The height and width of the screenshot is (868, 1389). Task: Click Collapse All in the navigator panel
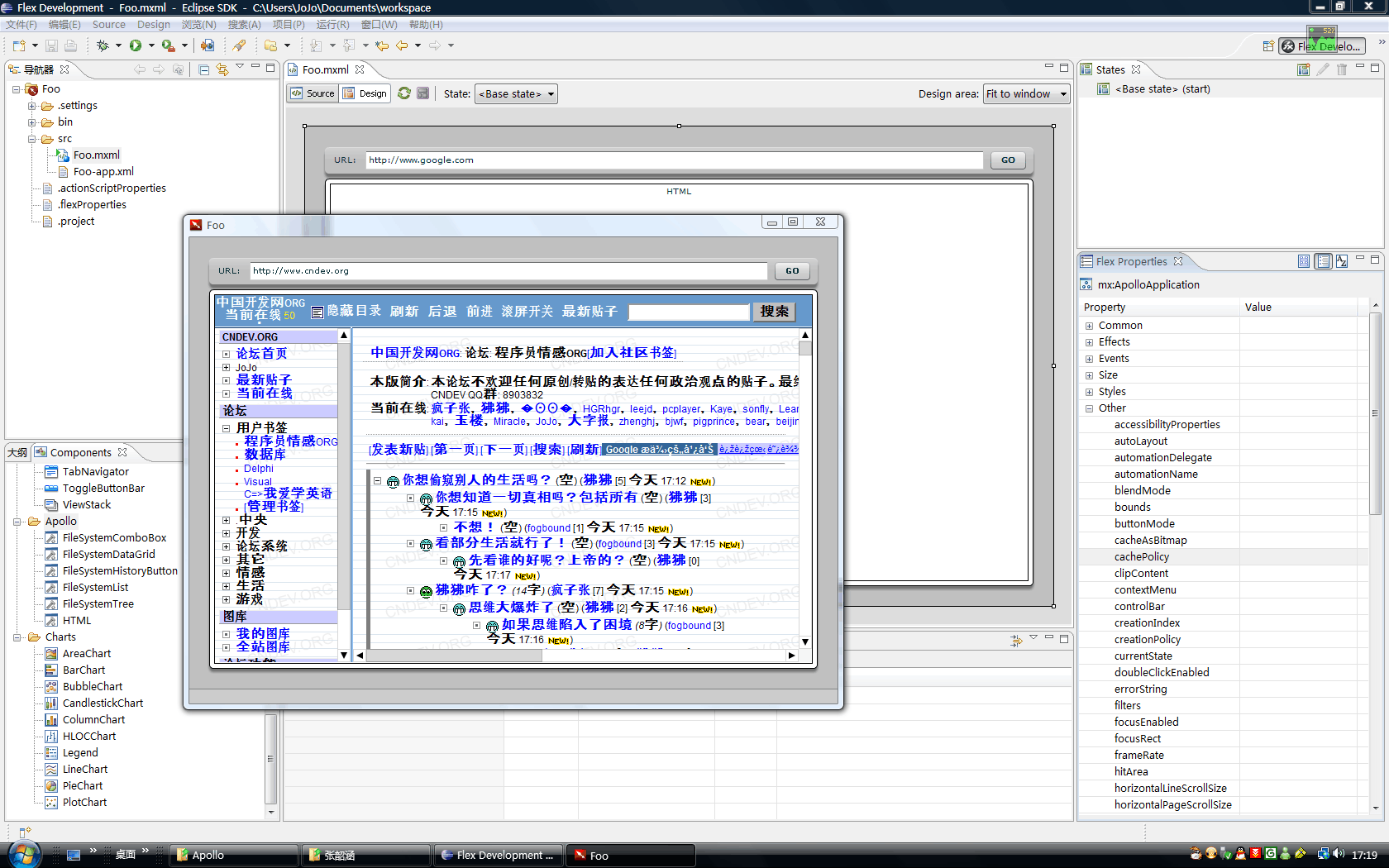(x=203, y=69)
